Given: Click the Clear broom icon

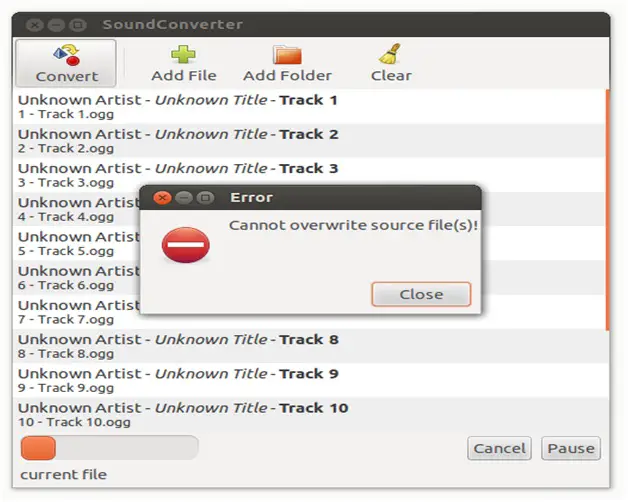Looking at the screenshot, I should [390, 54].
